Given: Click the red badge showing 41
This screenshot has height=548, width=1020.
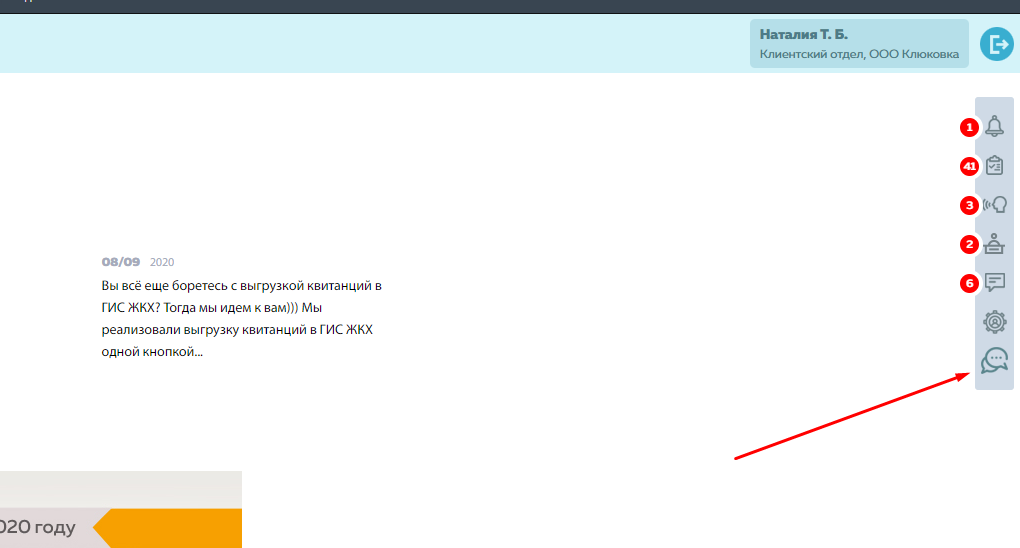Looking at the screenshot, I should tap(969, 167).
